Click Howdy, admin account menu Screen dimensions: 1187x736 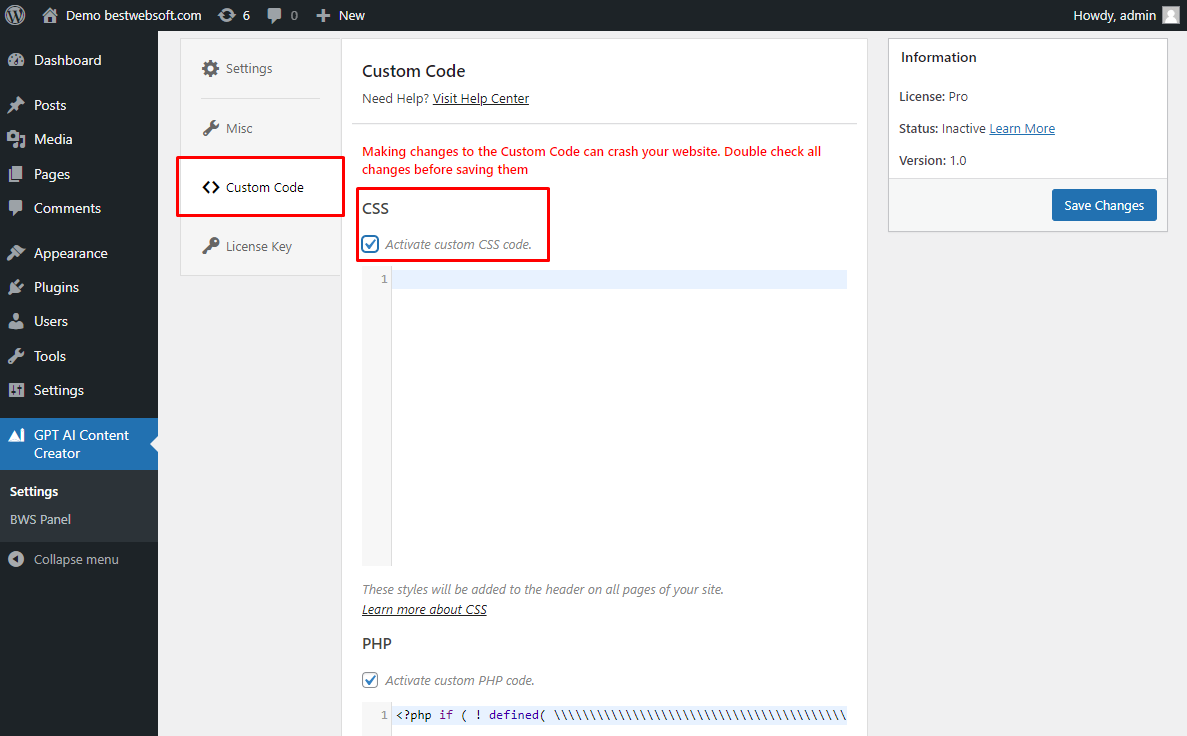click(1114, 15)
